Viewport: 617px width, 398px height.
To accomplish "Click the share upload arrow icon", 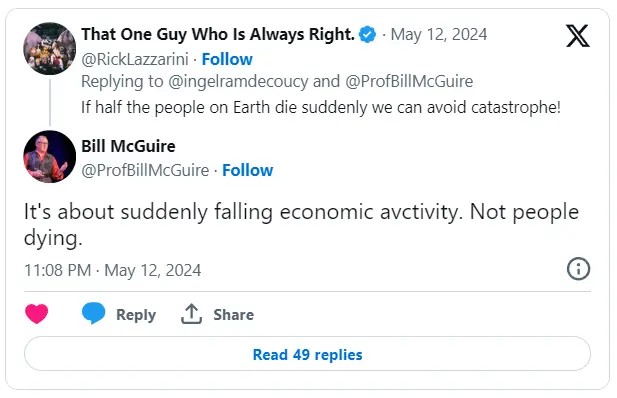I will 191,314.
